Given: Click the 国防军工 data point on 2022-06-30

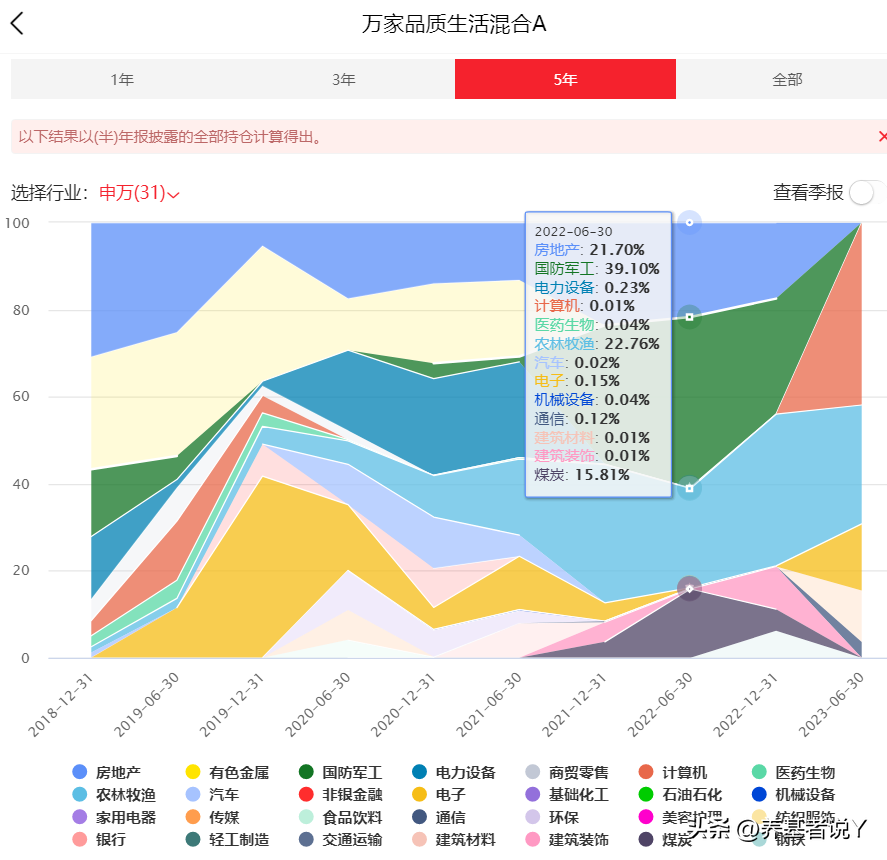Looking at the screenshot, I should [x=689, y=317].
